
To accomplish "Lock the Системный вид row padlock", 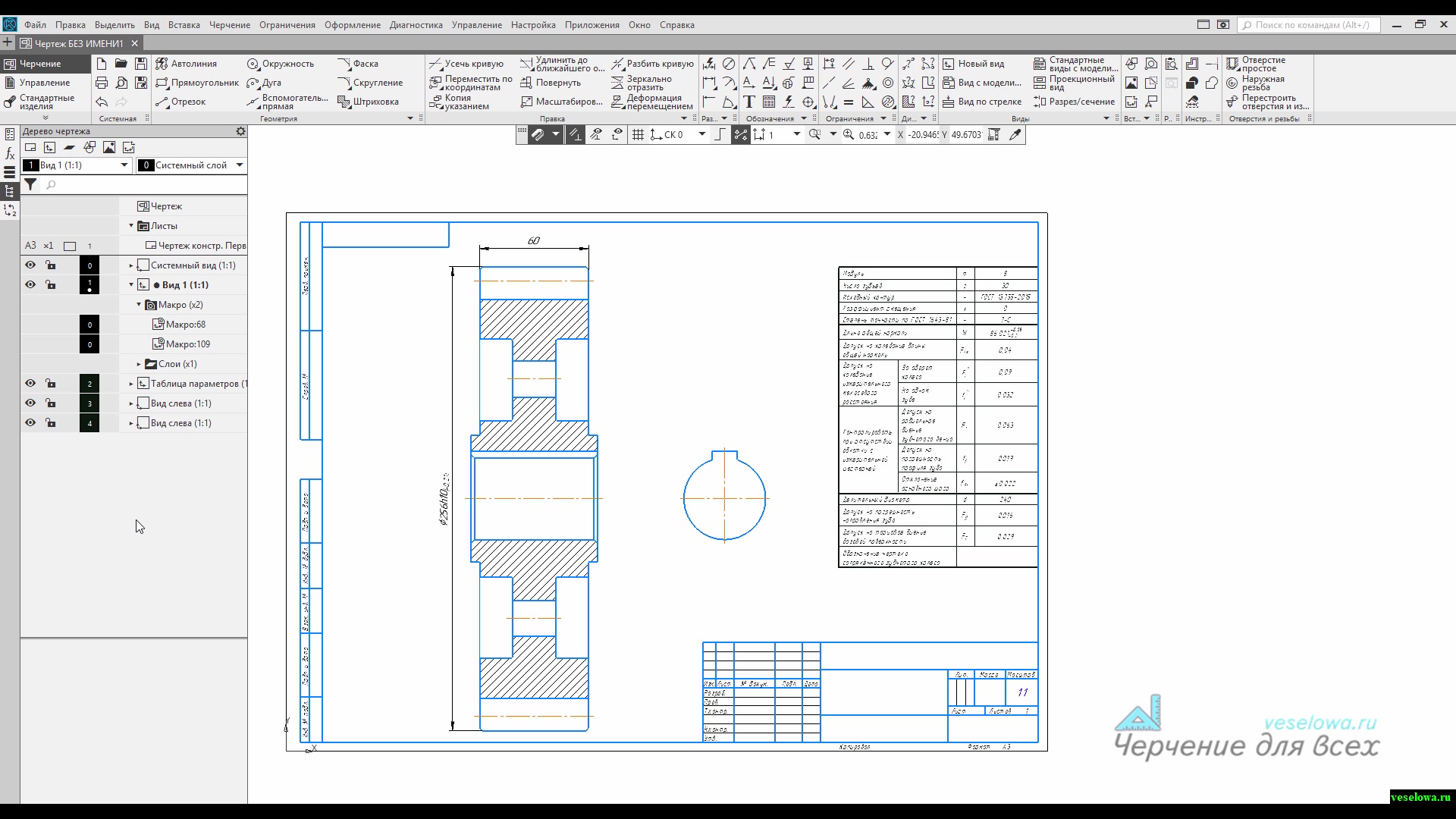I will point(50,265).
